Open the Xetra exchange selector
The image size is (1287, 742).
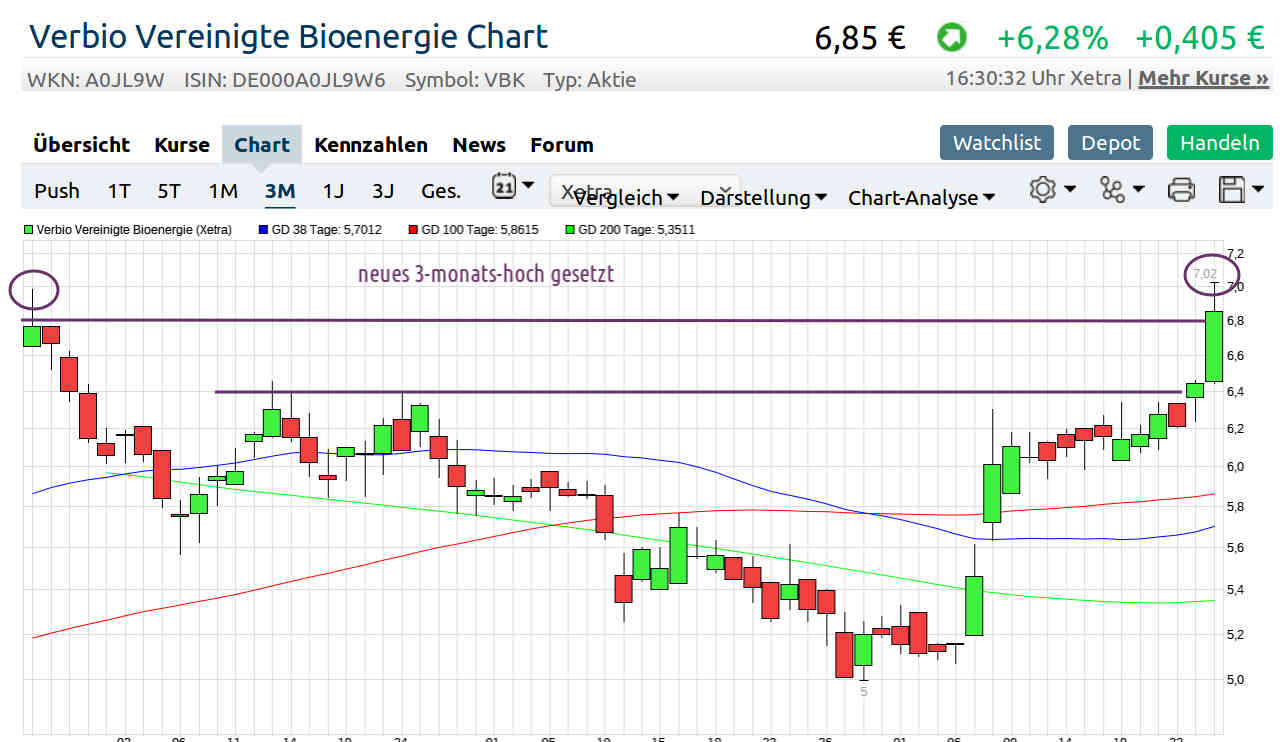pos(645,191)
